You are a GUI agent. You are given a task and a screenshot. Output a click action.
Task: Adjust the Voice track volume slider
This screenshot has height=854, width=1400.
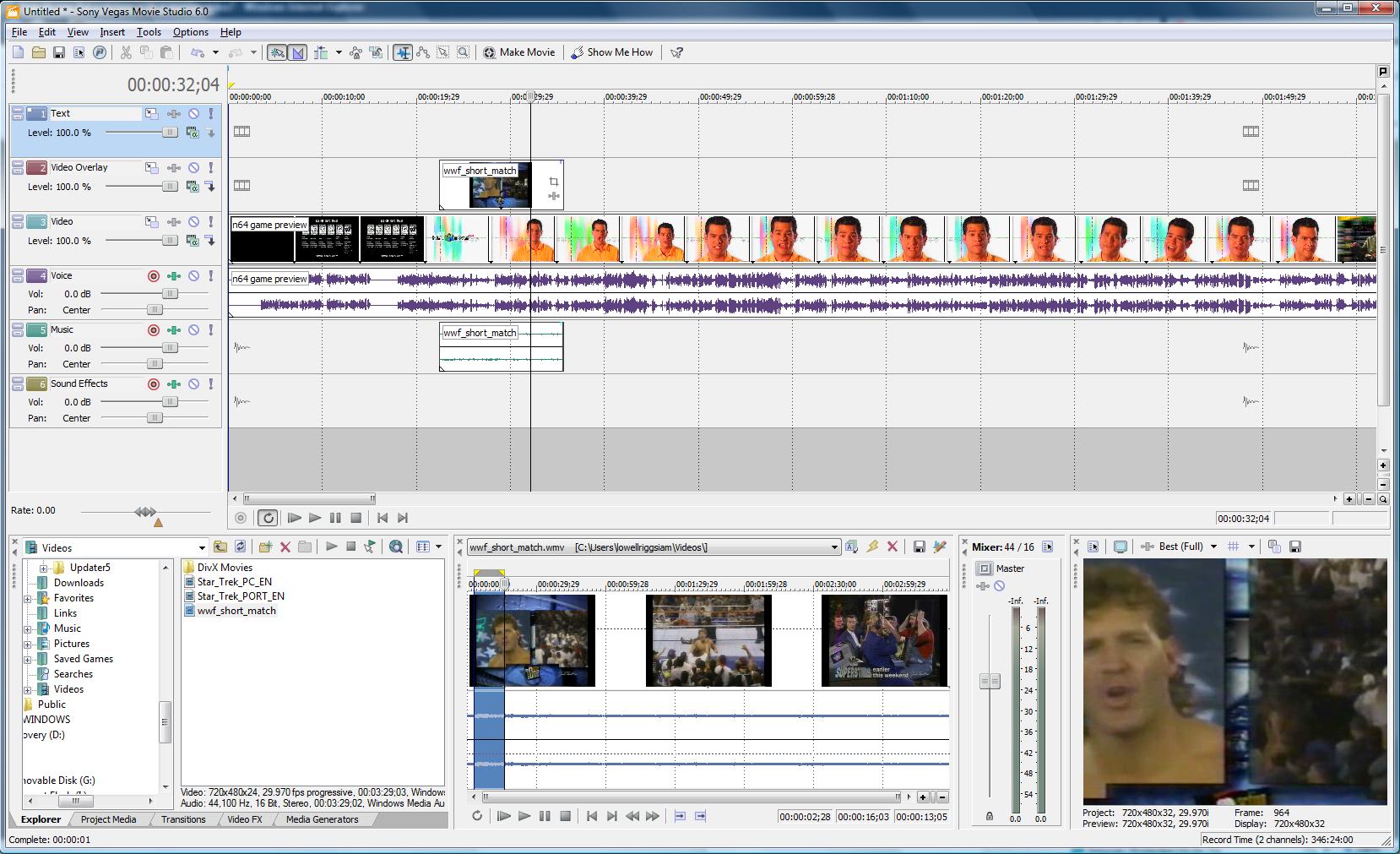click(170, 294)
